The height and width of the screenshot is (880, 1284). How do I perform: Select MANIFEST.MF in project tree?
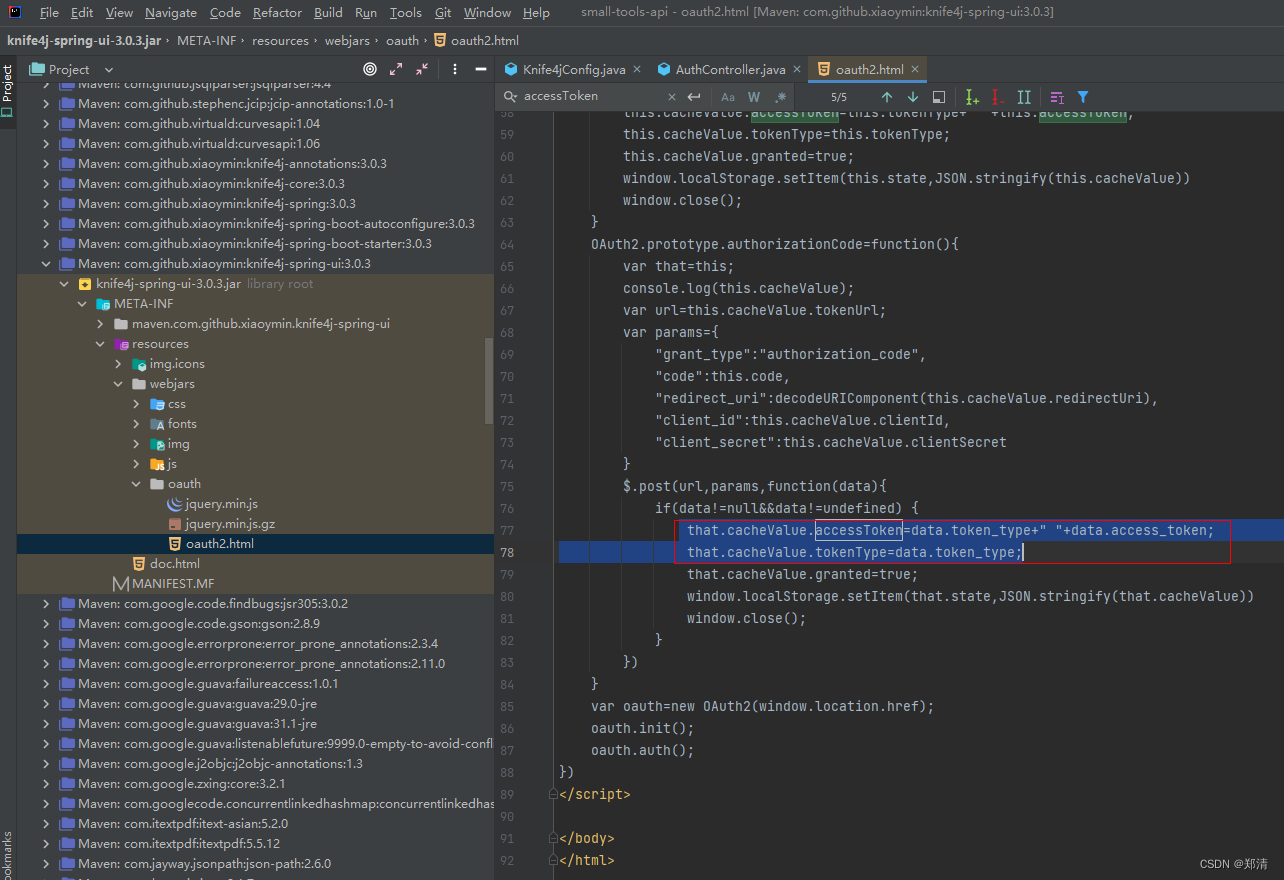pos(173,584)
